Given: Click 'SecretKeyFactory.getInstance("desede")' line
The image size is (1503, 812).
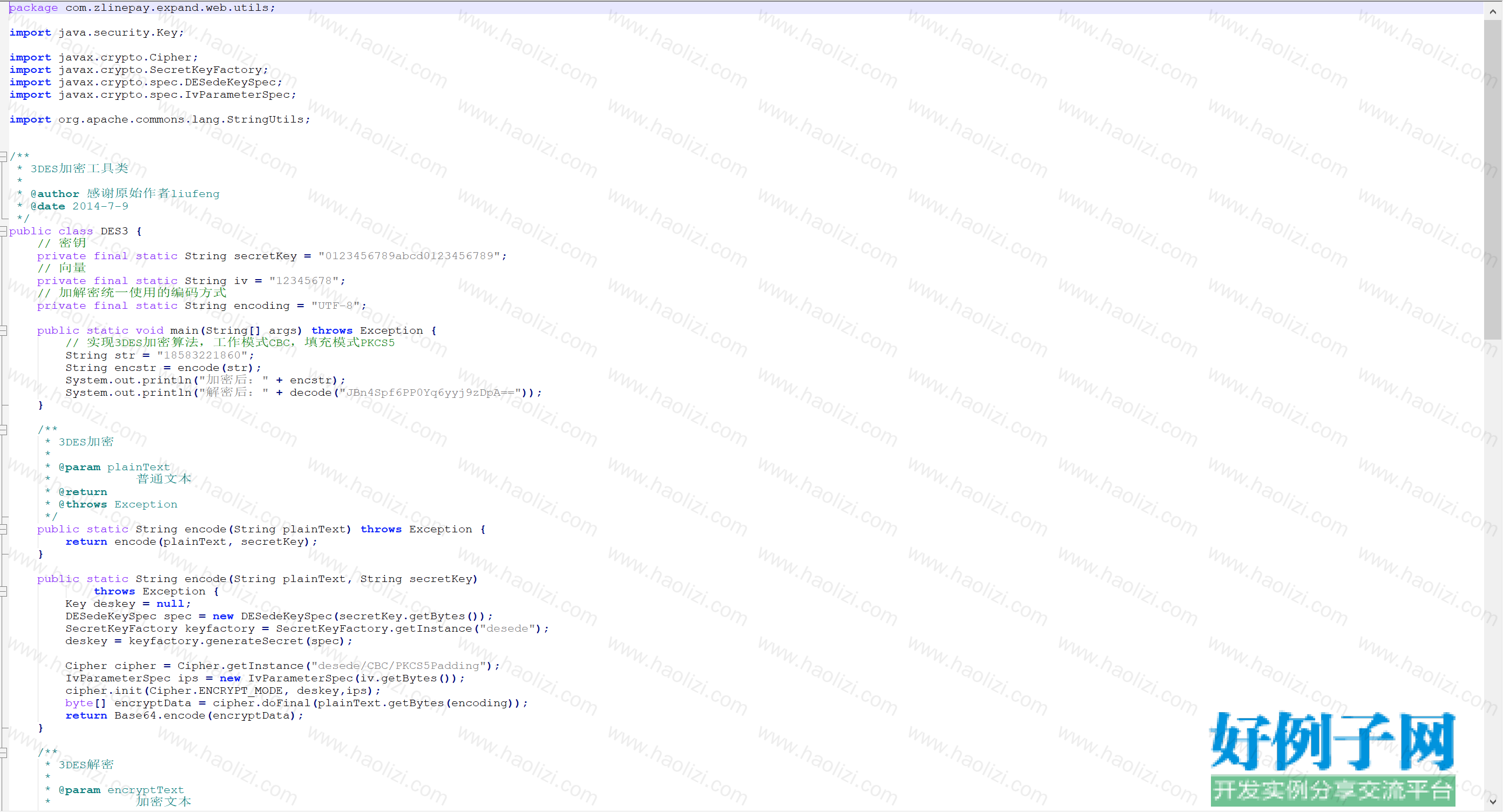Looking at the screenshot, I should tap(307, 629).
